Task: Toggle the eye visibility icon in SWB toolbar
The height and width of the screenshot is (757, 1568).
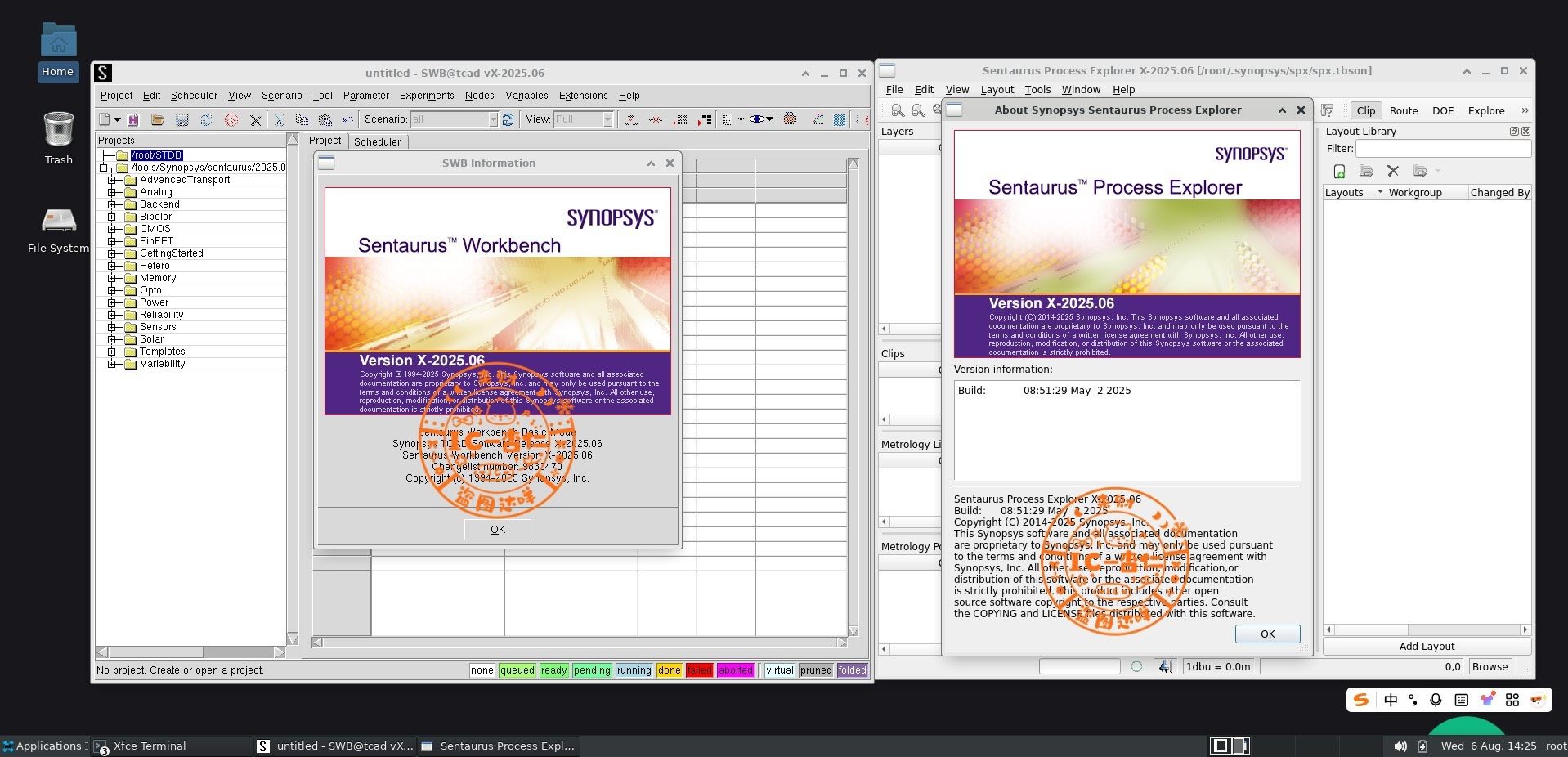Action: click(756, 119)
